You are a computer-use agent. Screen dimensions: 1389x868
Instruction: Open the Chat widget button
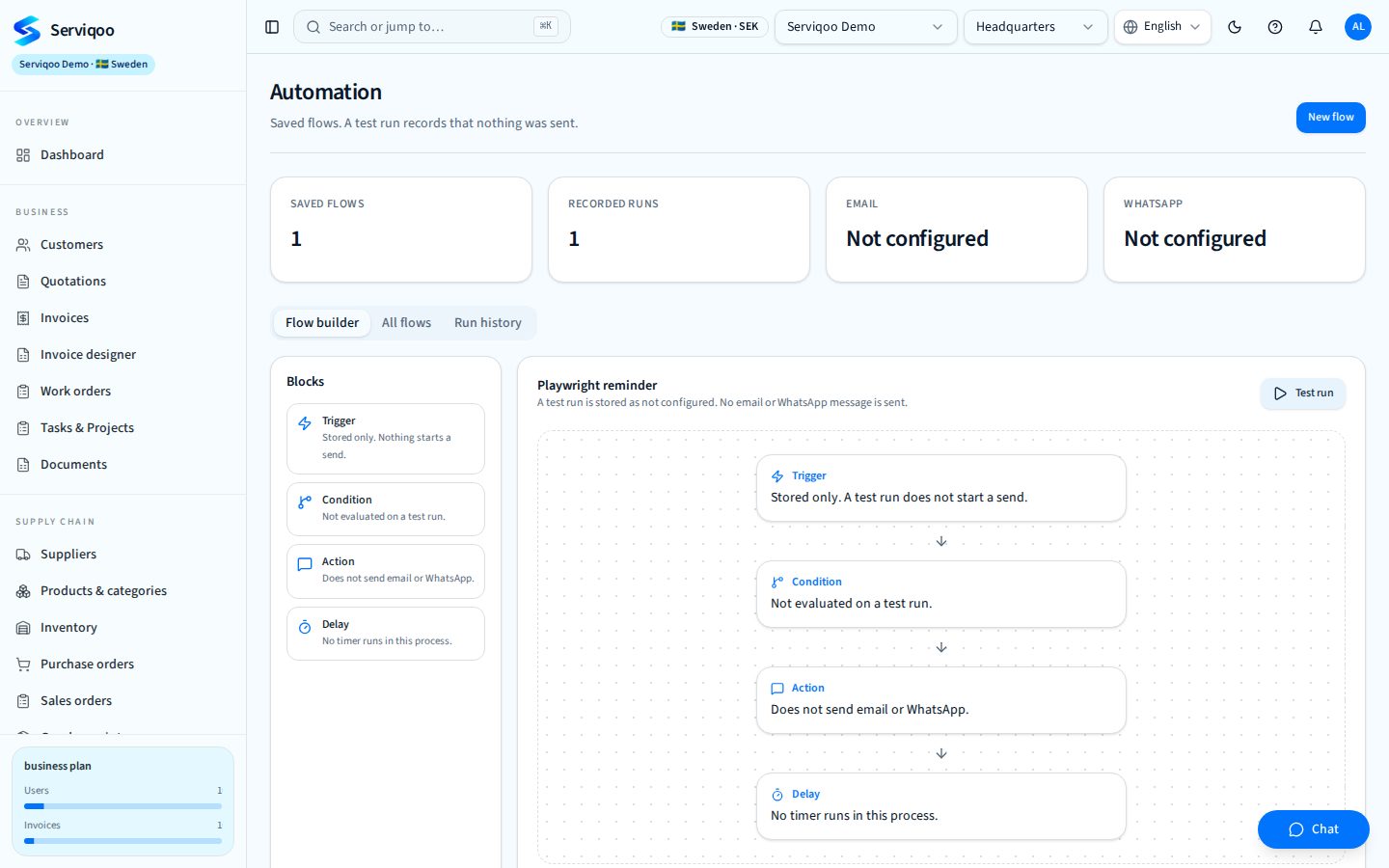(1313, 829)
